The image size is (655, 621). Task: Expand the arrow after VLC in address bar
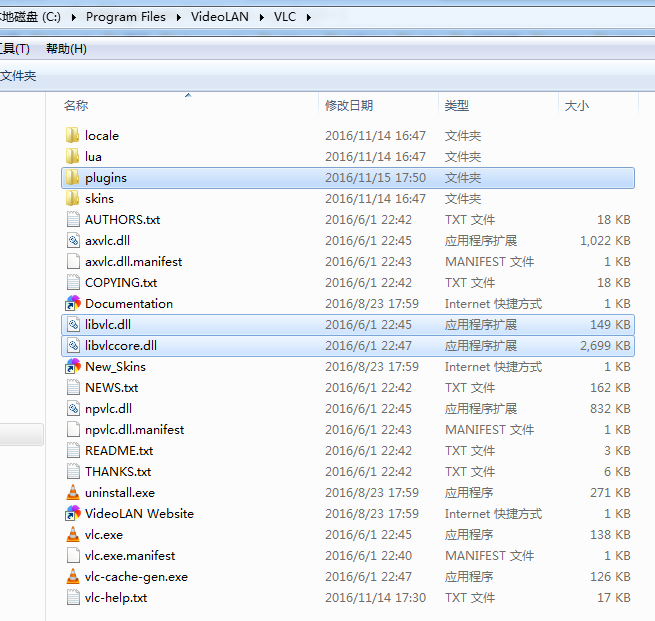(x=309, y=17)
